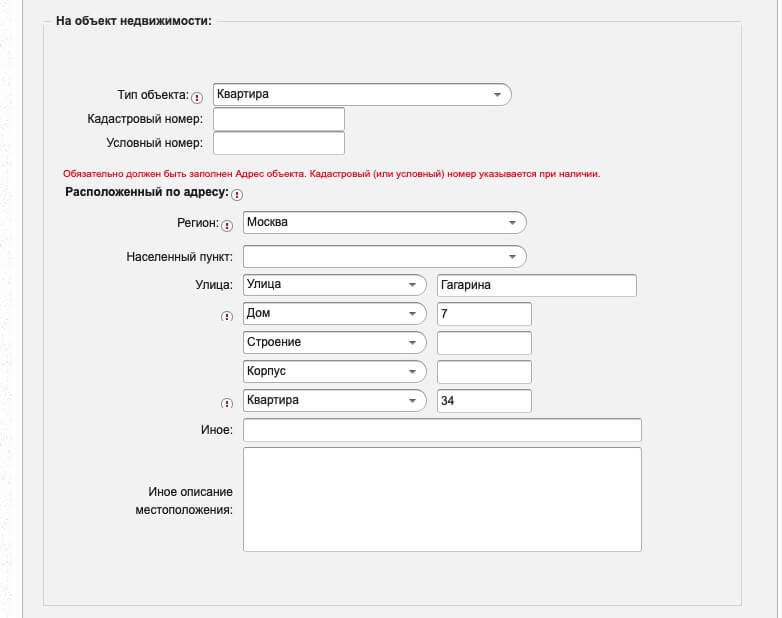Click info icon next to Тип объекта
The height and width of the screenshot is (618, 782).
tap(196, 97)
